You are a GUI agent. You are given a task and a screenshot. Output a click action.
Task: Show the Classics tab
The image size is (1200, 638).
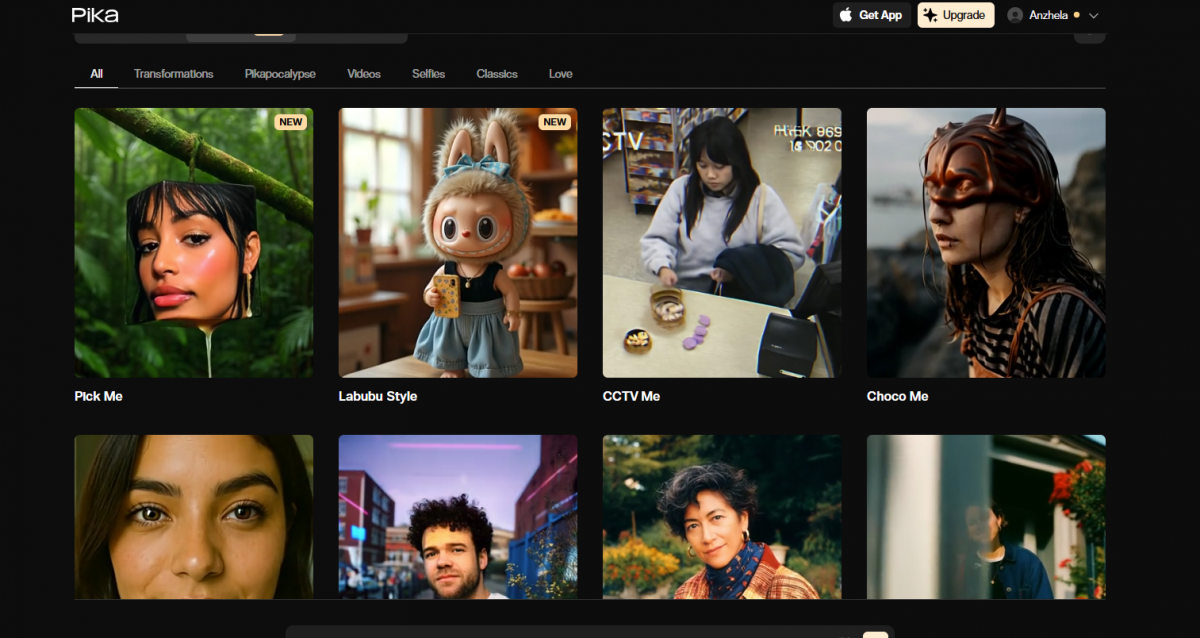(497, 74)
